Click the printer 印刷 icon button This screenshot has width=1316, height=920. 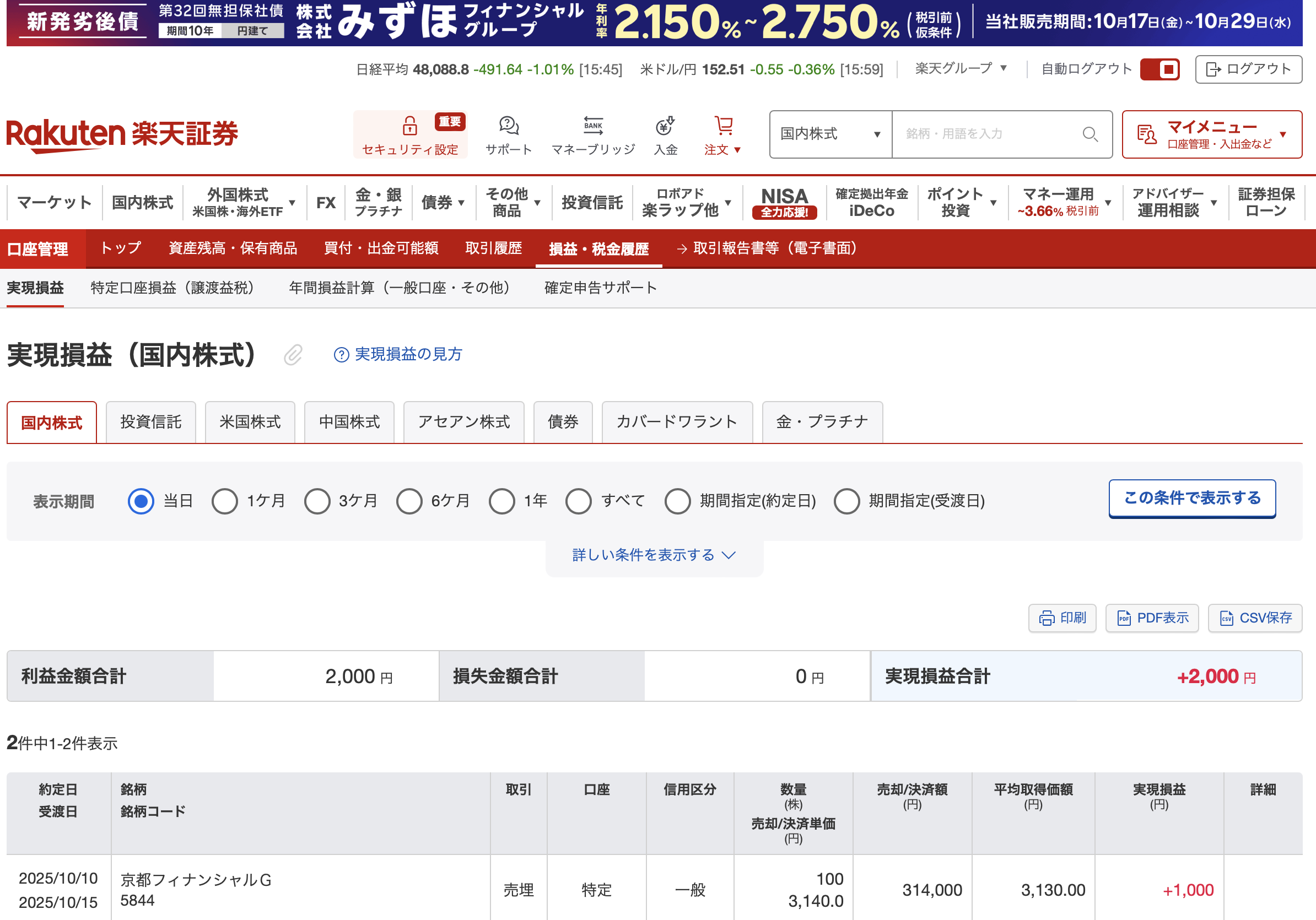[1061, 618]
